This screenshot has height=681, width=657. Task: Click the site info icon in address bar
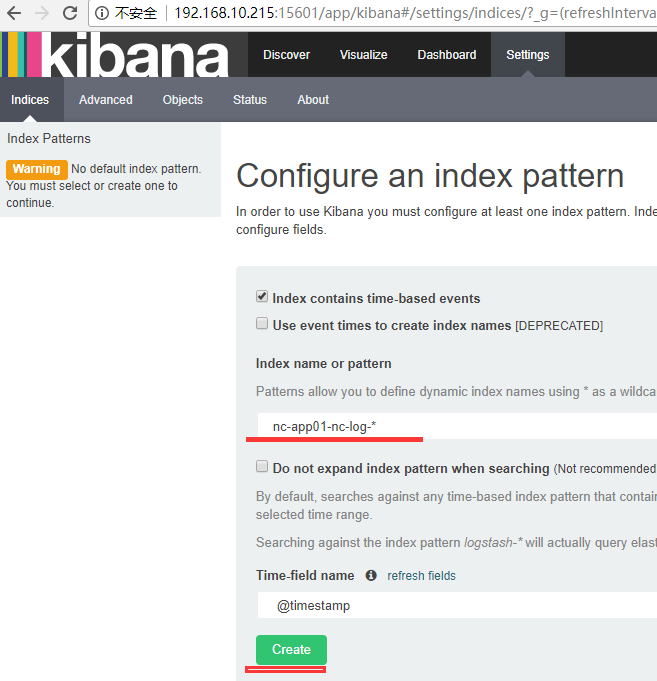(102, 13)
